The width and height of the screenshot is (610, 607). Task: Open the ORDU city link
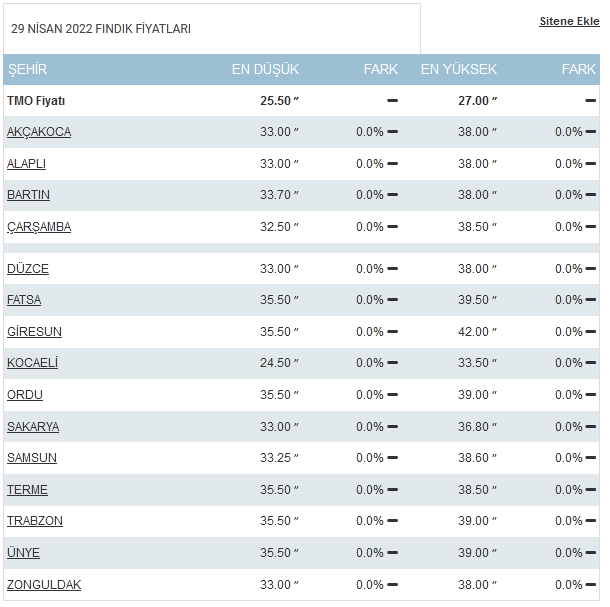coord(25,395)
